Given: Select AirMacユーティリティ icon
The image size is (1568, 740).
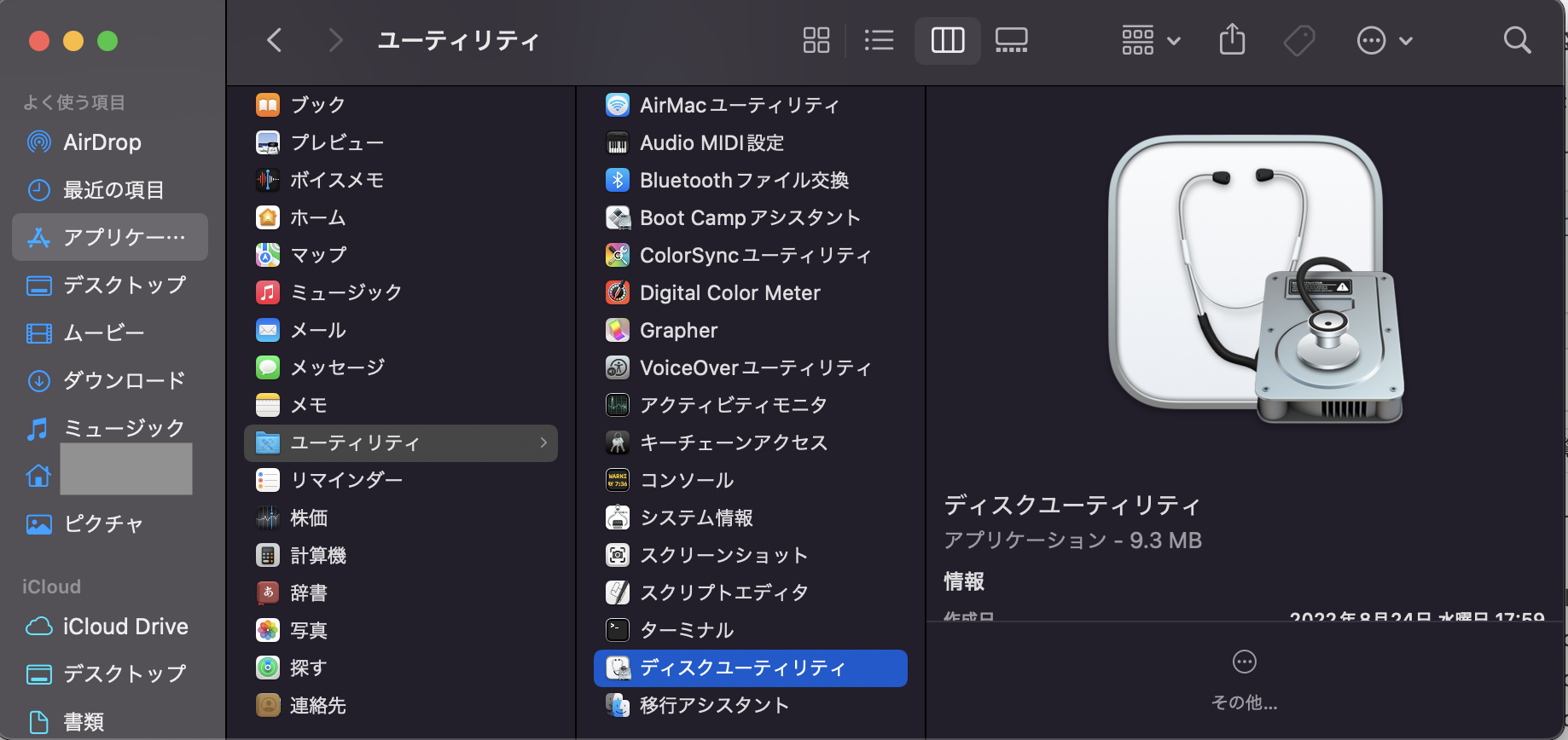Looking at the screenshot, I should [618, 105].
